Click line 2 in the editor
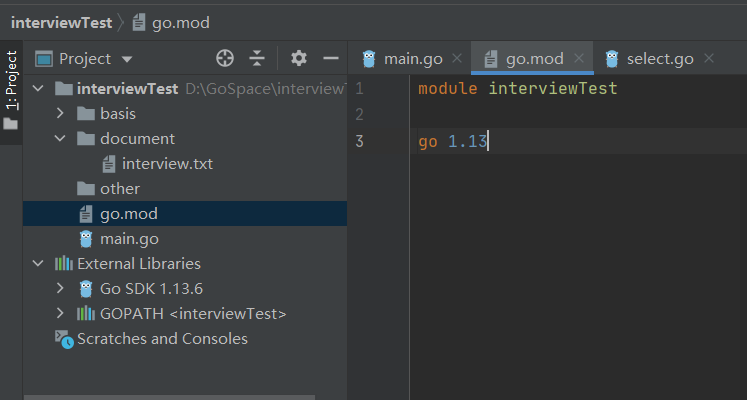The width and height of the screenshot is (747, 400). pyautogui.click(x=550, y=115)
